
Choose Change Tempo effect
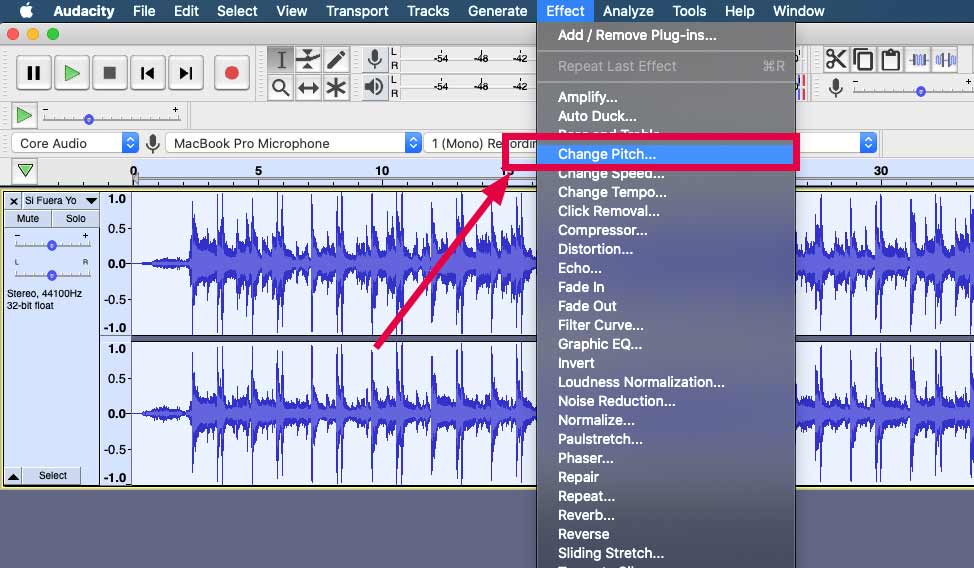coord(666,192)
